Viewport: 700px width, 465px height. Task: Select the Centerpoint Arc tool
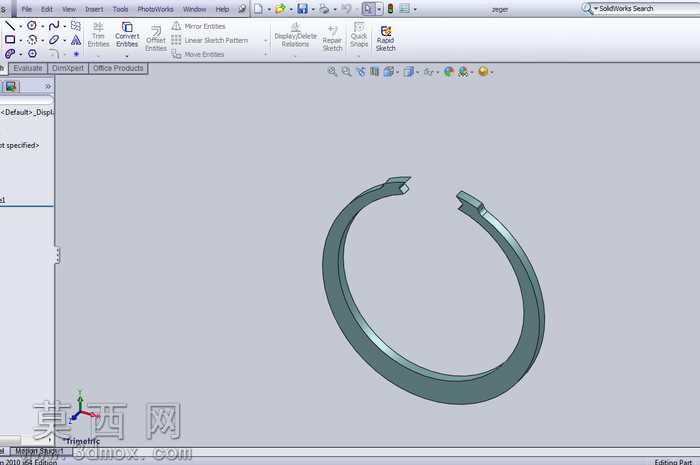click(x=32, y=40)
